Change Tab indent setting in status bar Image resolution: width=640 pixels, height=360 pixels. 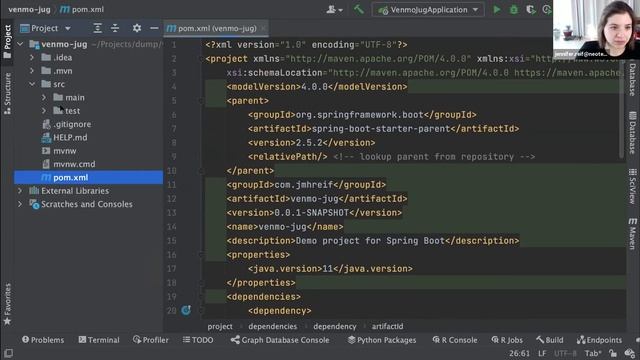click(593, 353)
